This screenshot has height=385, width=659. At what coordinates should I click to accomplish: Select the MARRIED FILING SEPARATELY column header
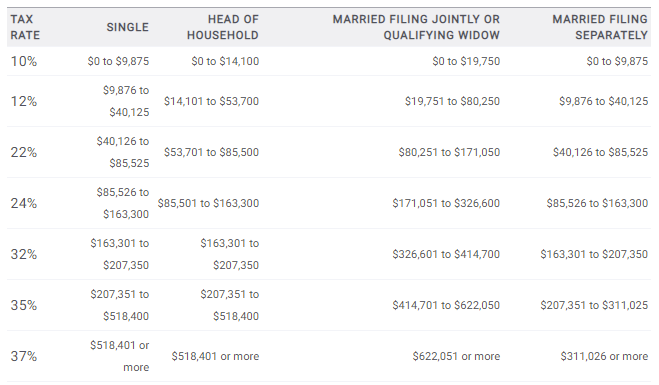[x=600, y=27]
